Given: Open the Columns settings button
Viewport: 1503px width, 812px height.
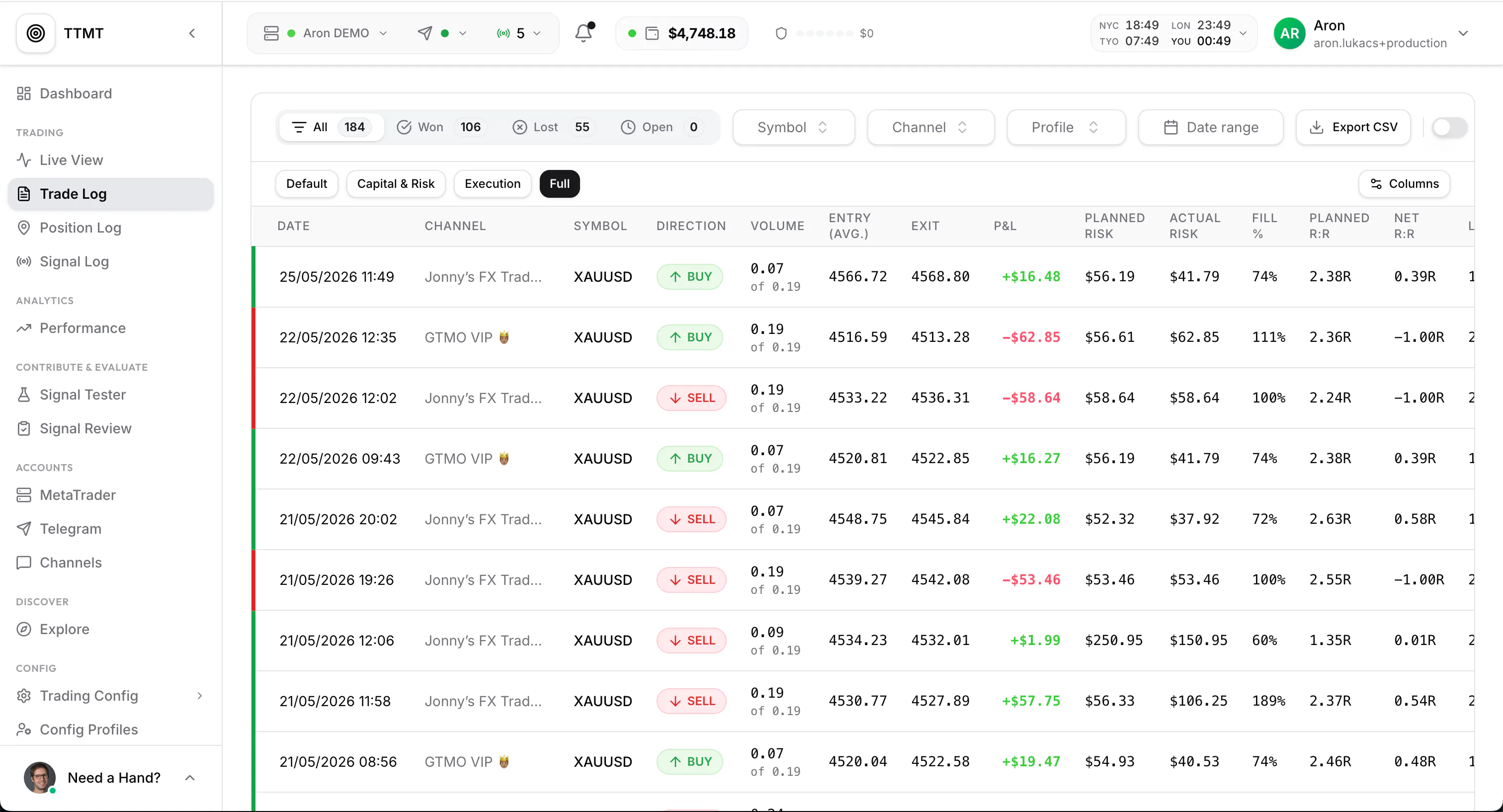Looking at the screenshot, I should (1404, 184).
